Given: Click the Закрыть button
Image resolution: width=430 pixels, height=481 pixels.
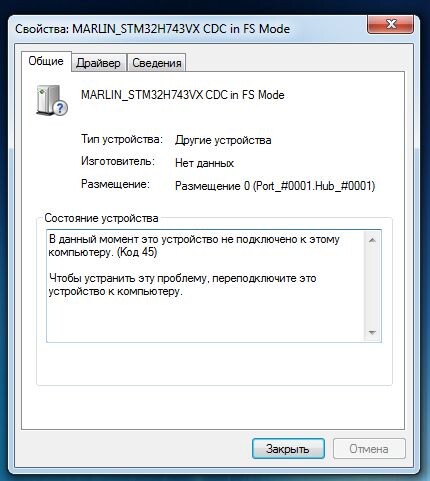Looking at the screenshot, I should click(x=288, y=449).
